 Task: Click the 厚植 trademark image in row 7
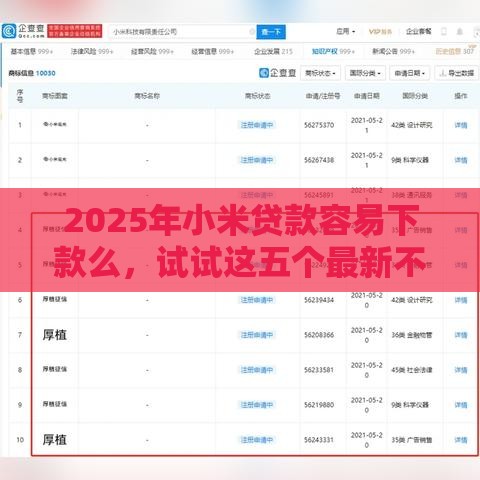[x=55, y=335]
